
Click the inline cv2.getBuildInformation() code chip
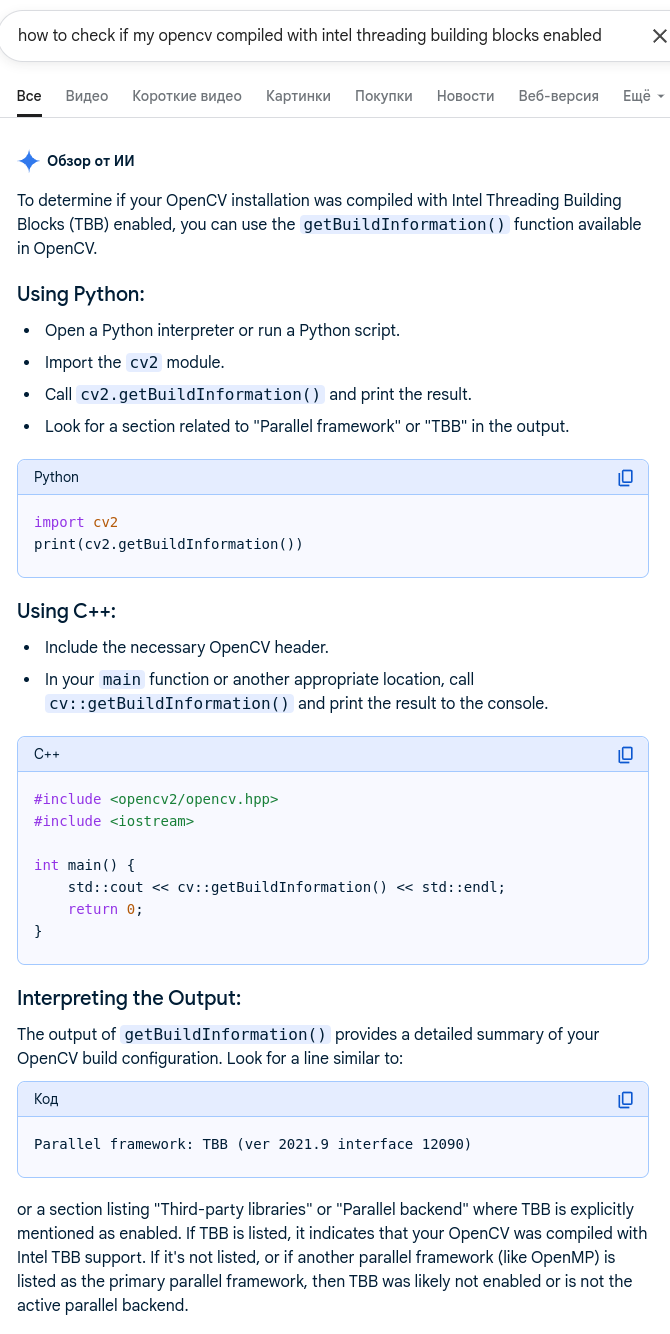(x=200, y=394)
